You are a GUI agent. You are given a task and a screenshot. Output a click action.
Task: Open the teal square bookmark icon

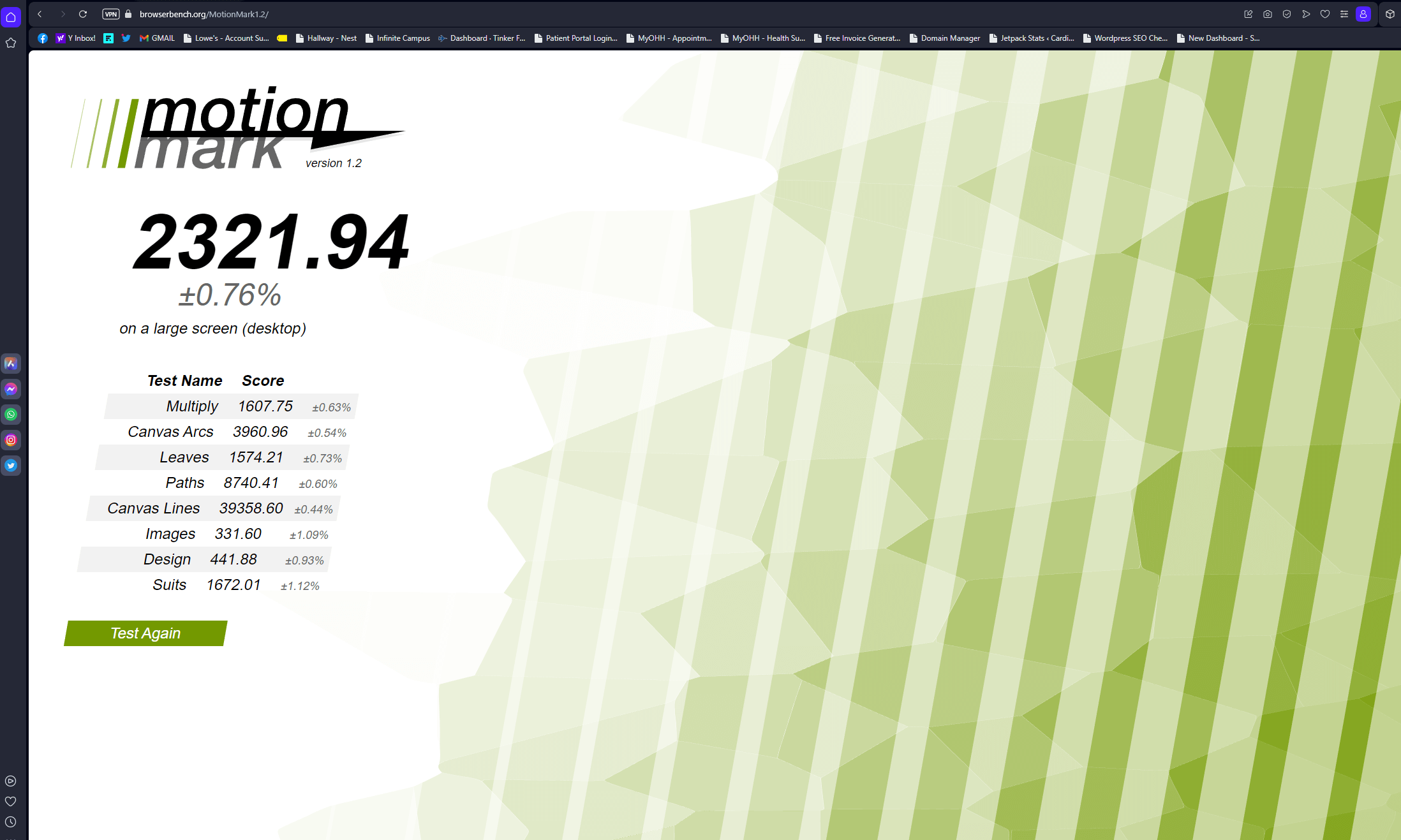108,38
